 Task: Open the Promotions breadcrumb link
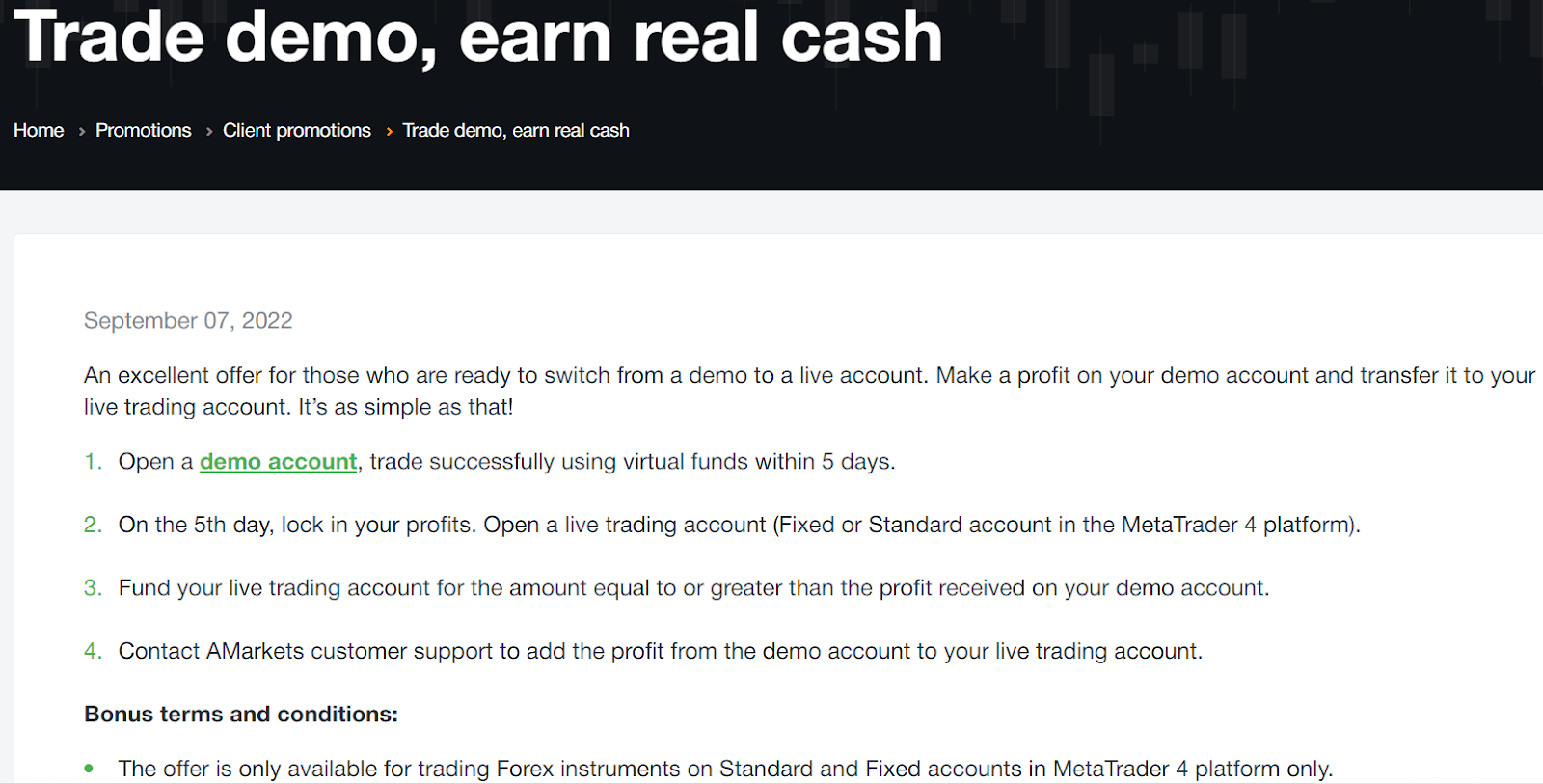(x=144, y=130)
